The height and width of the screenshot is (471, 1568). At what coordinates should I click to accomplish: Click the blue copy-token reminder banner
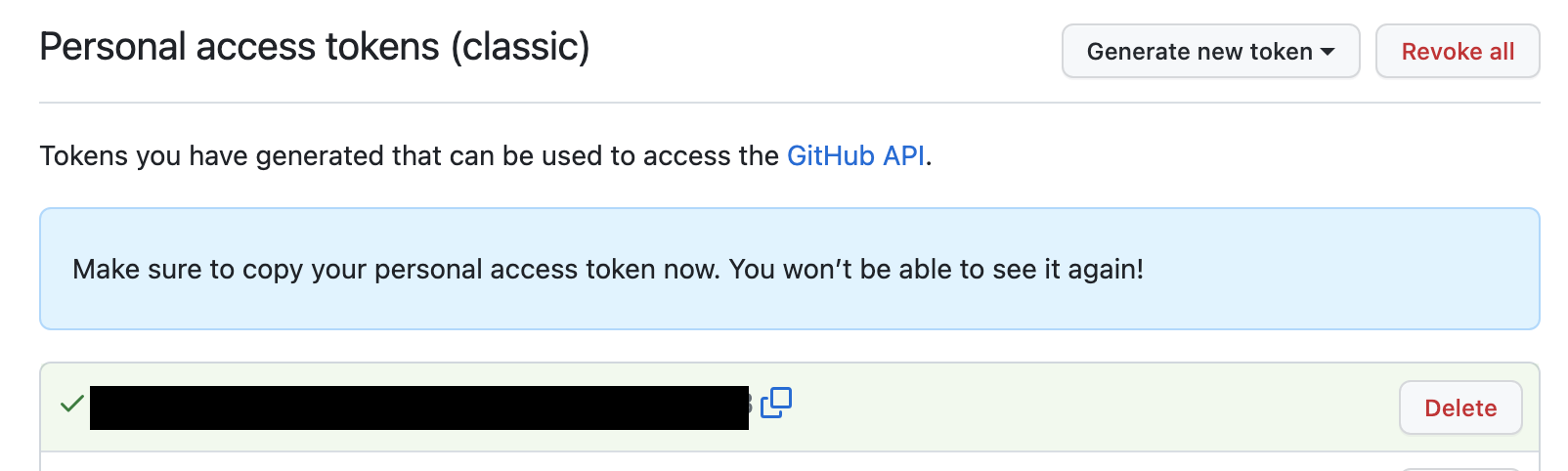click(x=790, y=269)
